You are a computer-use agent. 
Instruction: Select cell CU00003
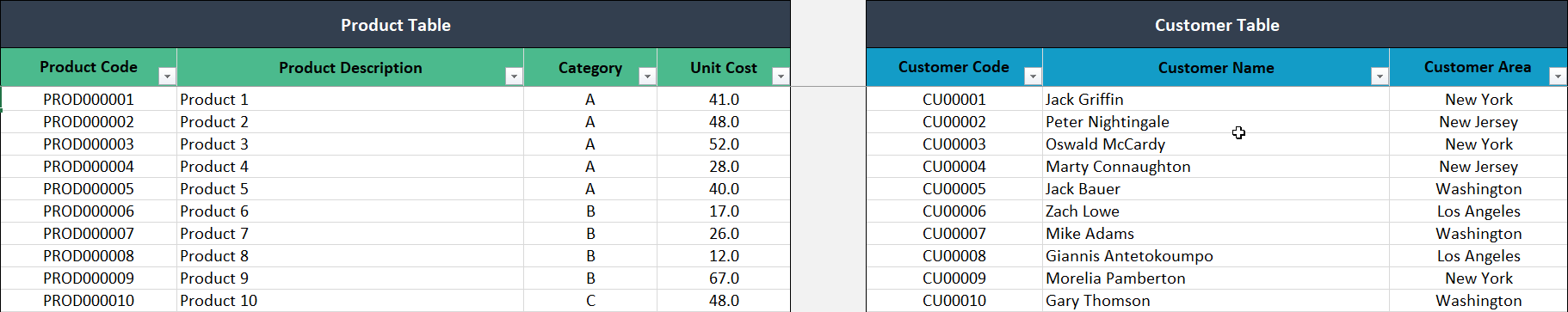(x=954, y=144)
